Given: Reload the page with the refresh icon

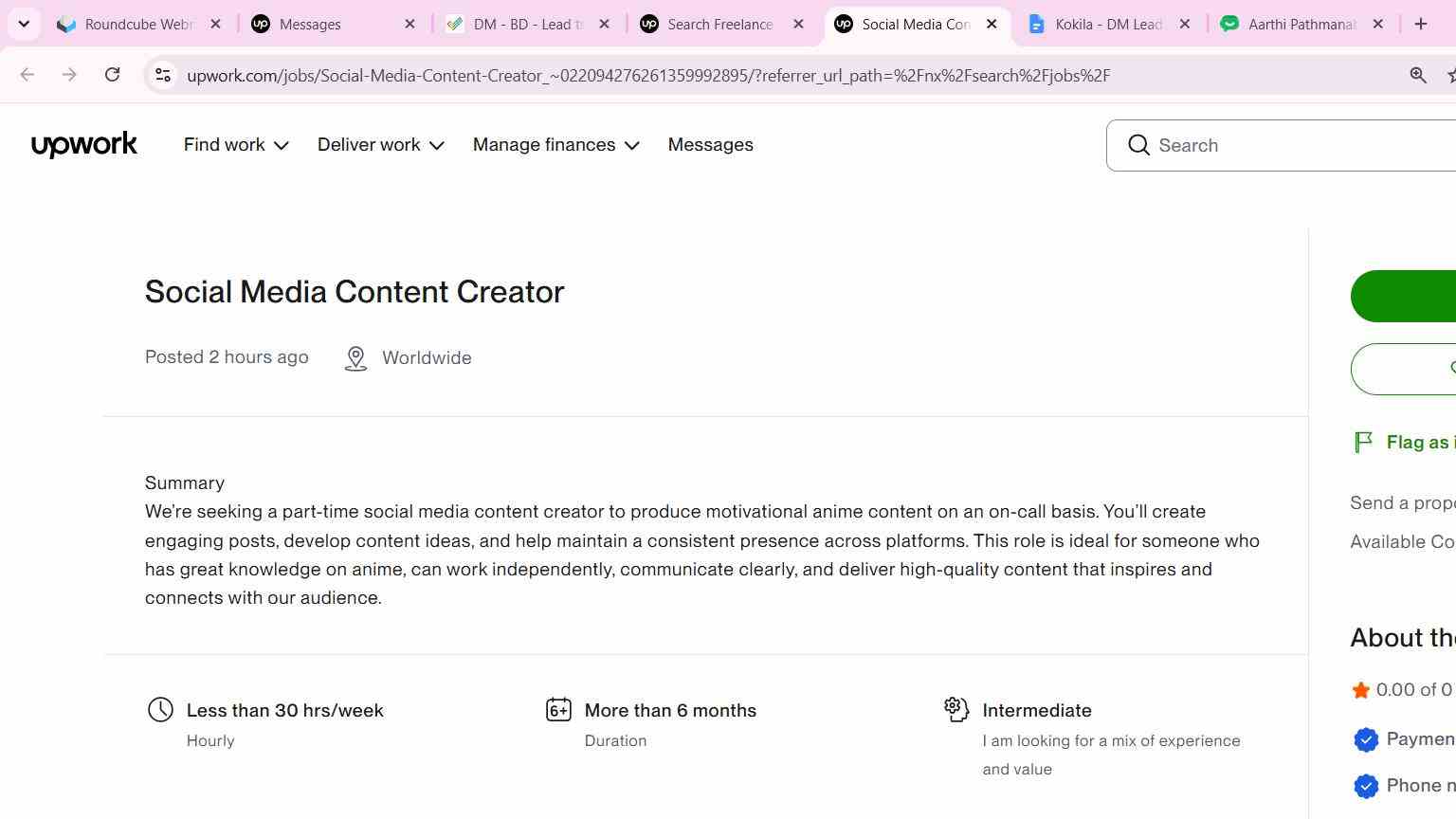Looking at the screenshot, I should coord(112,75).
